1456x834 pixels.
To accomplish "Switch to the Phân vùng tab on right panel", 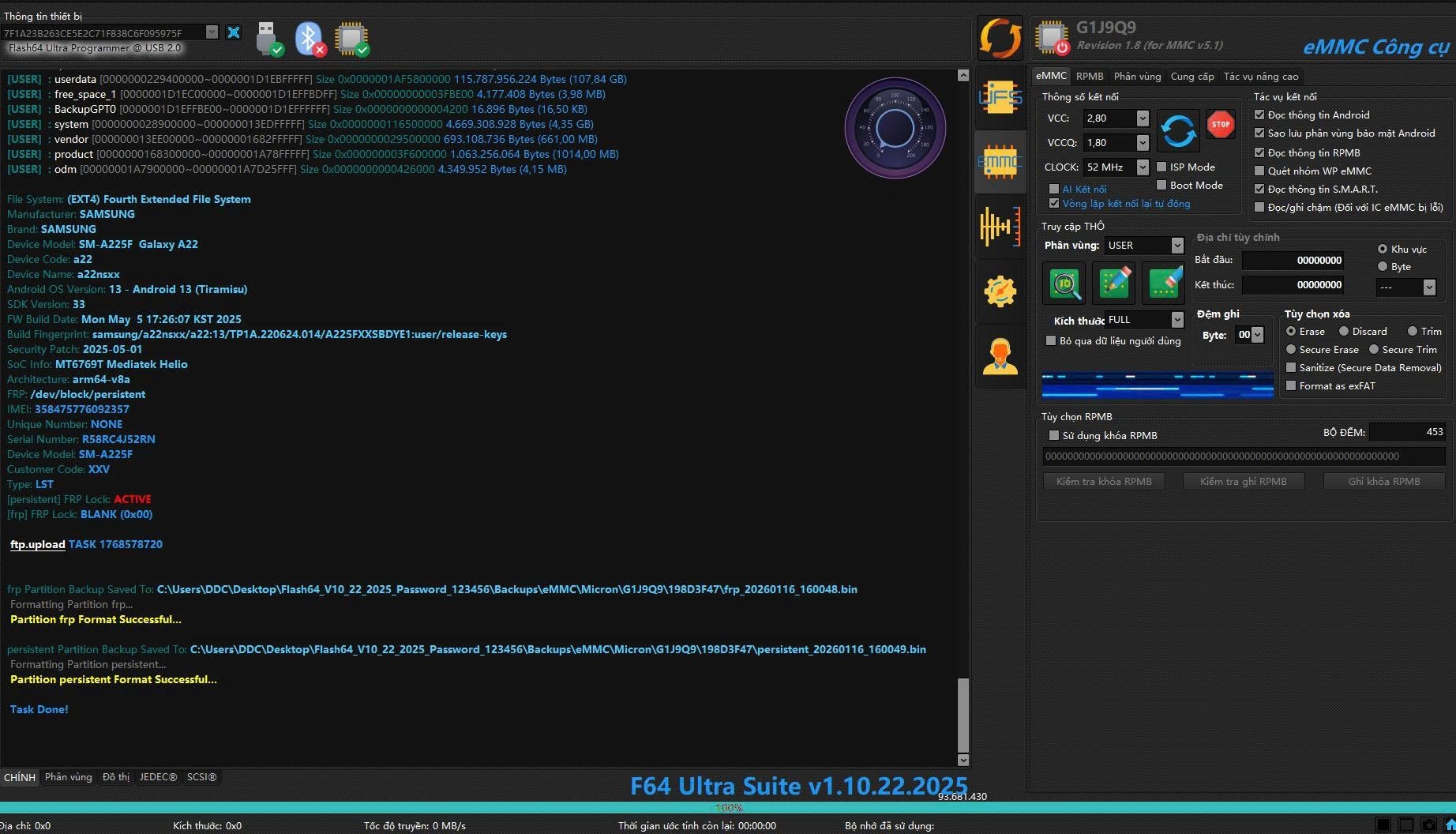I will [1137, 76].
